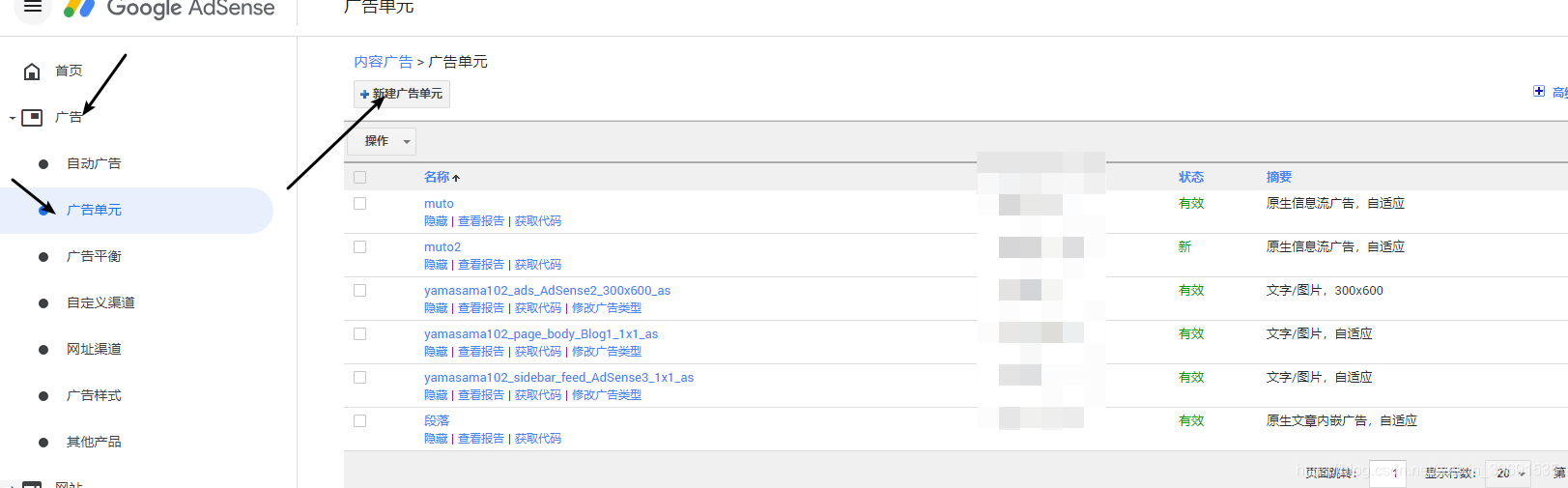The width and height of the screenshot is (1568, 488).
Task: Open the 操作 dropdown
Action: 382,141
